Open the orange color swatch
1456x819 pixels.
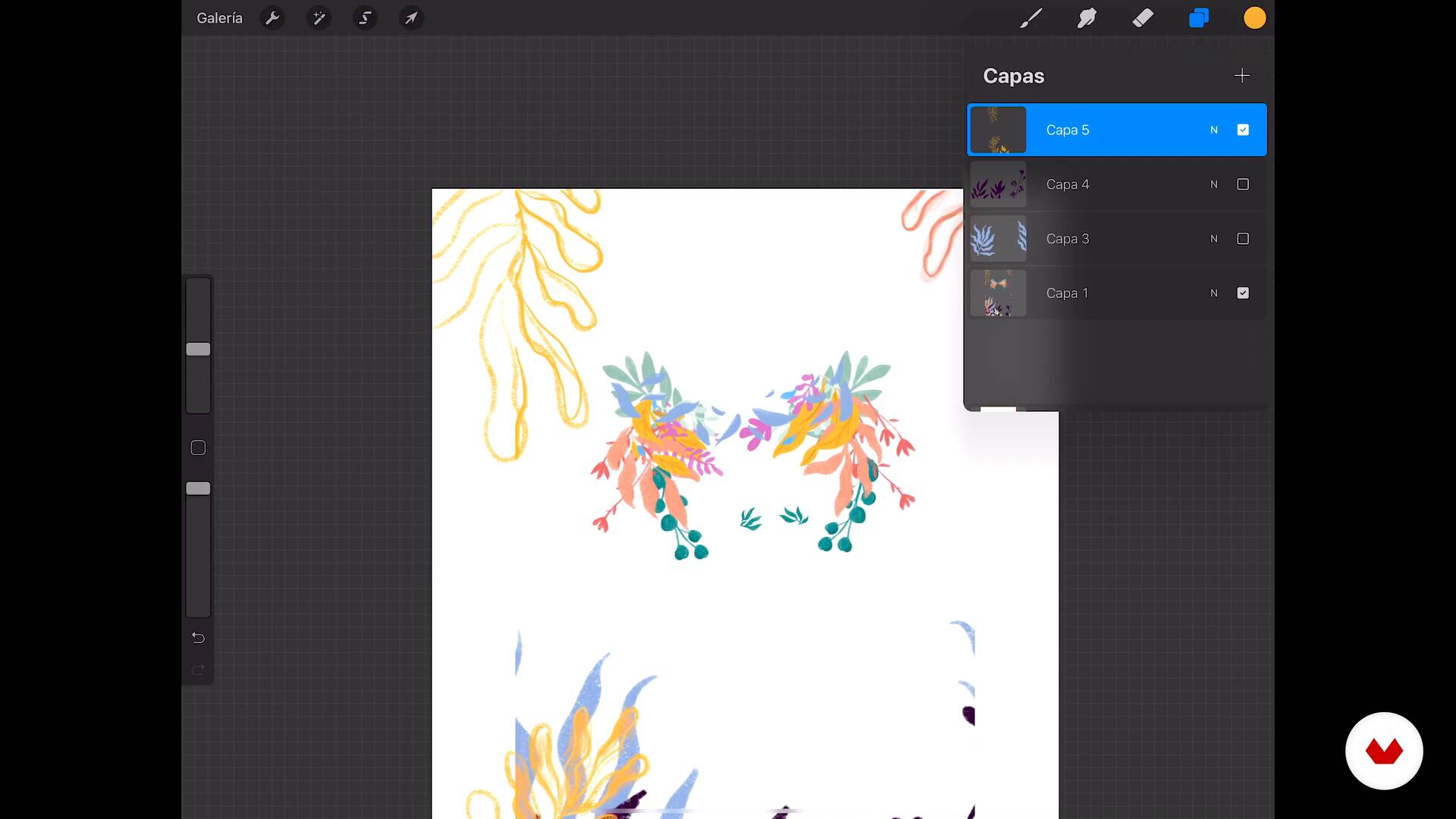[x=1254, y=17]
